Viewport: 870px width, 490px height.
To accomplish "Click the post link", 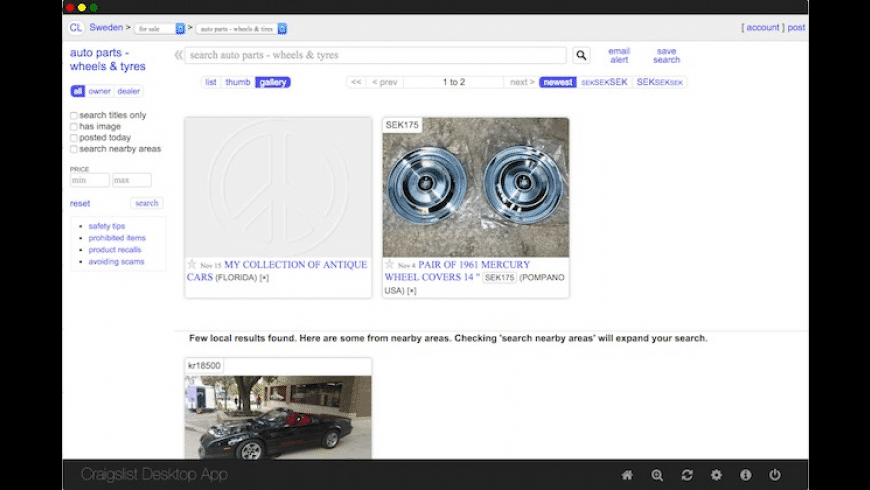I will (796, 27).
